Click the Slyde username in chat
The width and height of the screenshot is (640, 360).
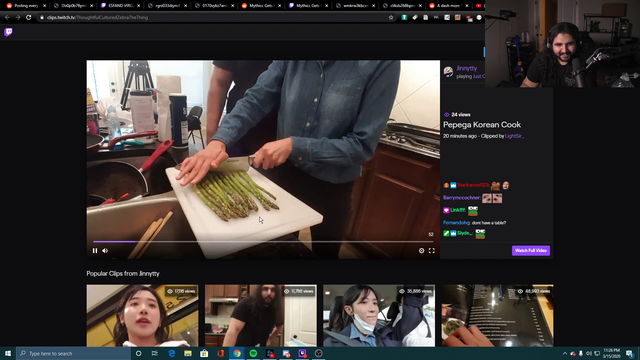tap(464, 233)
